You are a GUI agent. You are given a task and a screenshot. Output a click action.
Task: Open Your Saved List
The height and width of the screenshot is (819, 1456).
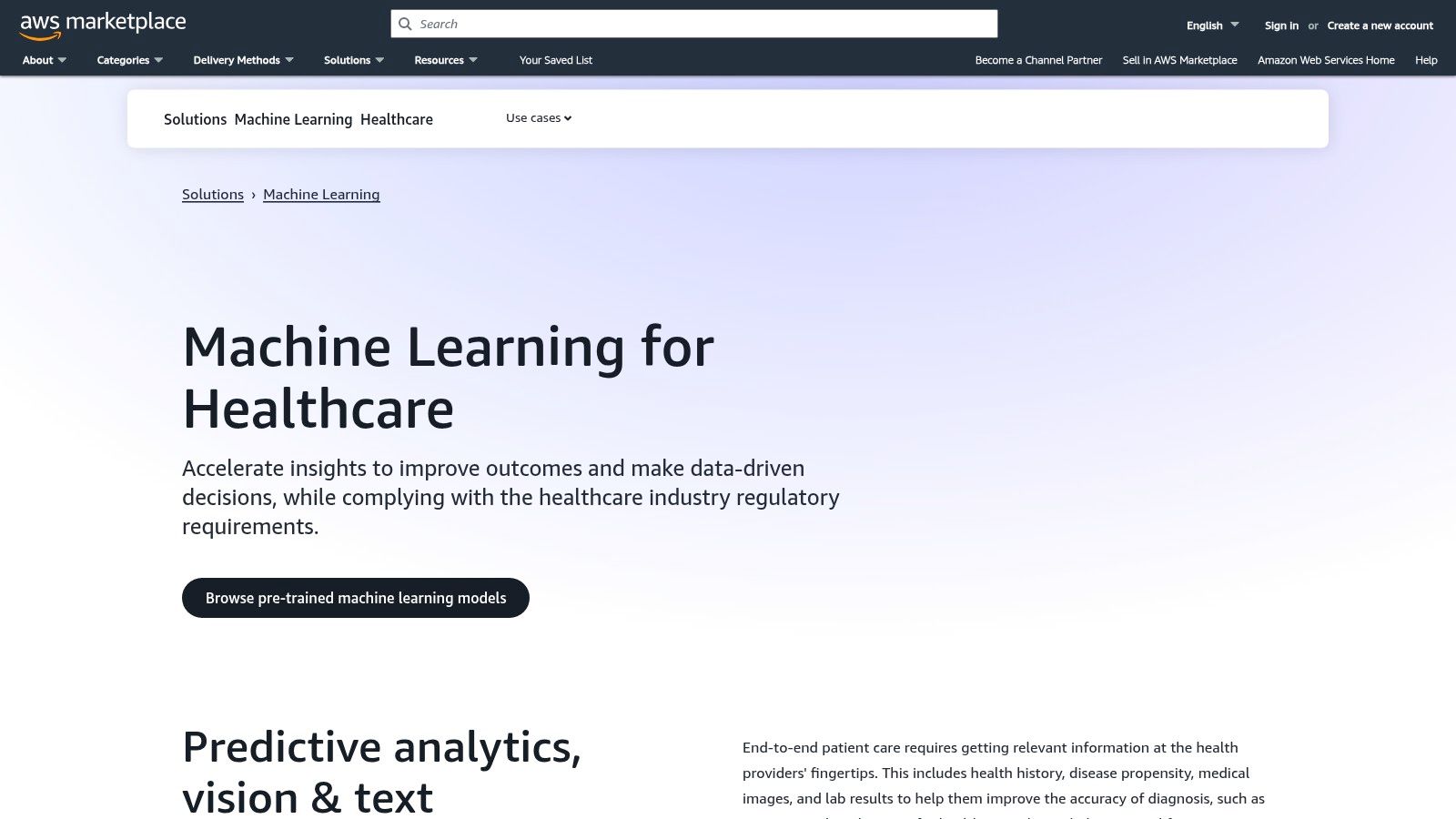[x=555, y=60]
